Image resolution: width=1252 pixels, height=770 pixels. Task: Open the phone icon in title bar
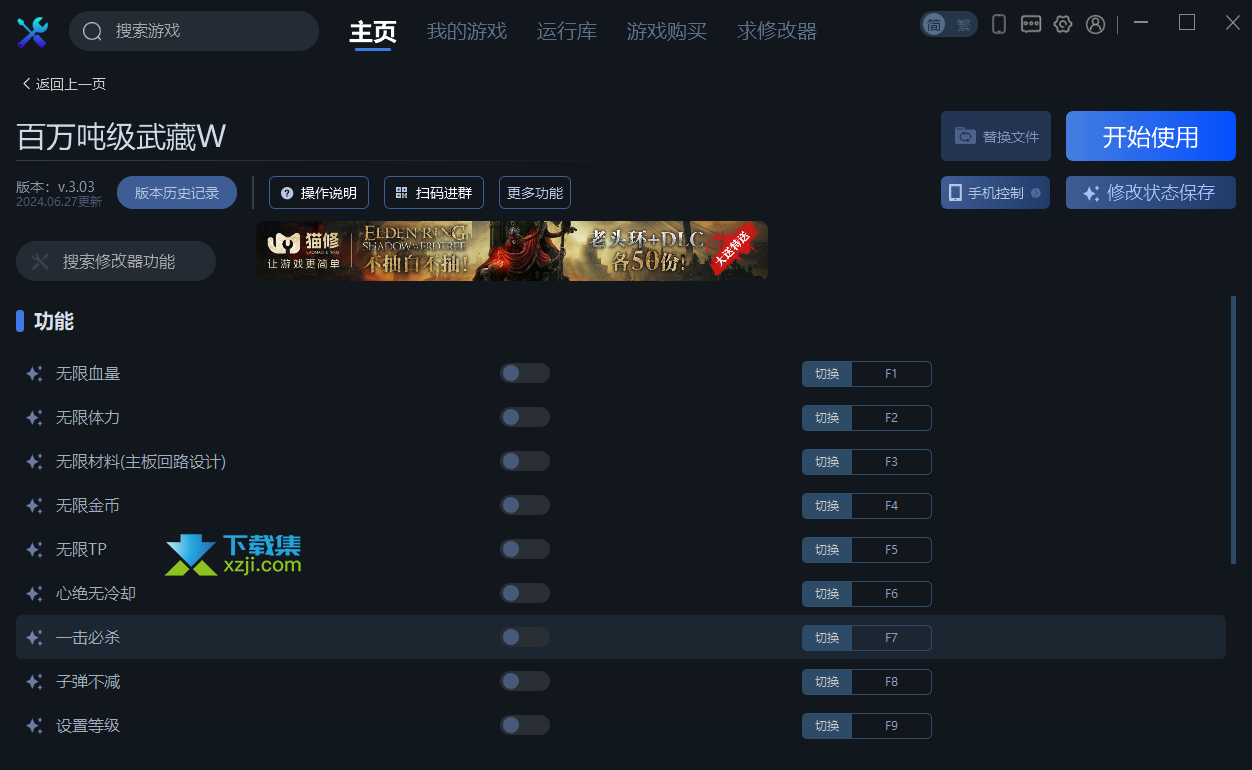[998, 24]
